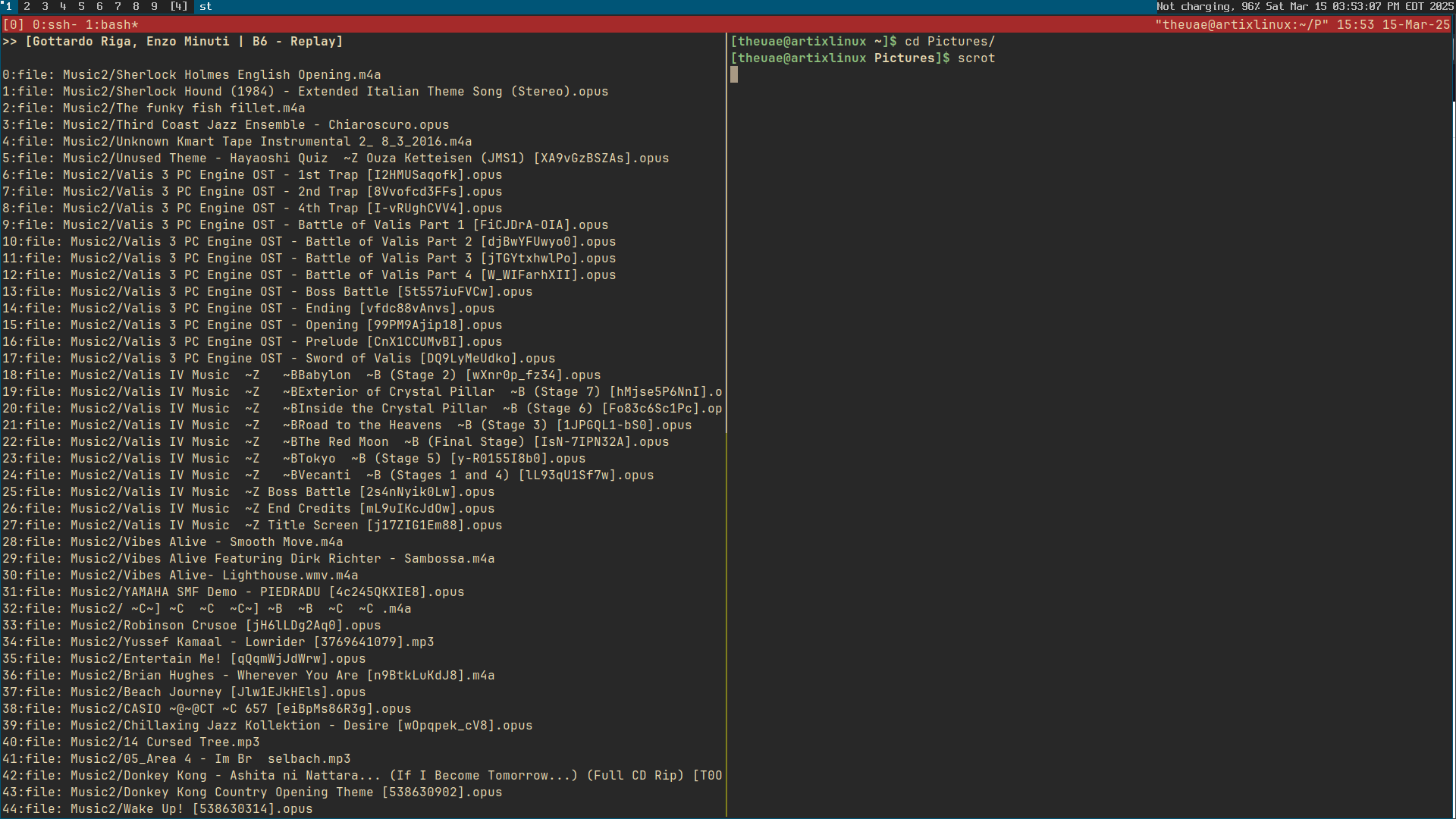This screenshot has height=819, width=1456.
Task: Click entry Beach Journey [Jlw1EJkHEls].opus
Action: tap(184, 692)
